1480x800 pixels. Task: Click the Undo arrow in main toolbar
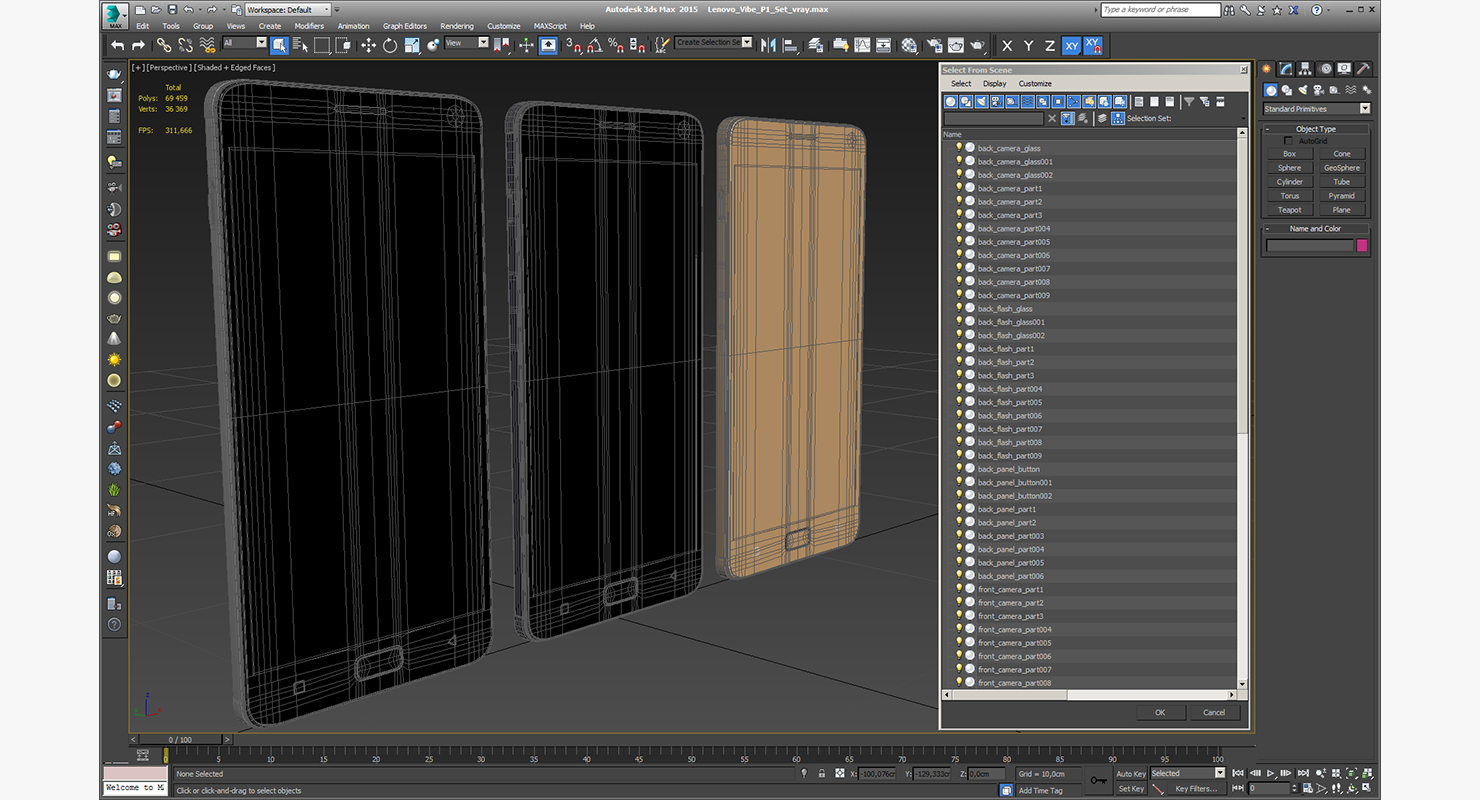point(118,45)
